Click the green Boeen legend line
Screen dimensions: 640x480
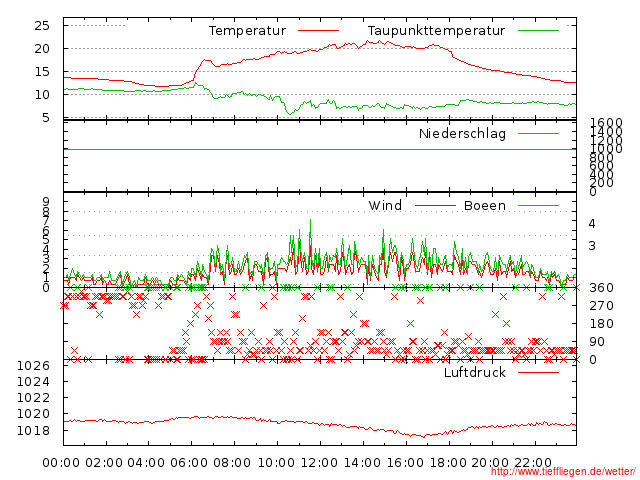click(x=538, y=205)
